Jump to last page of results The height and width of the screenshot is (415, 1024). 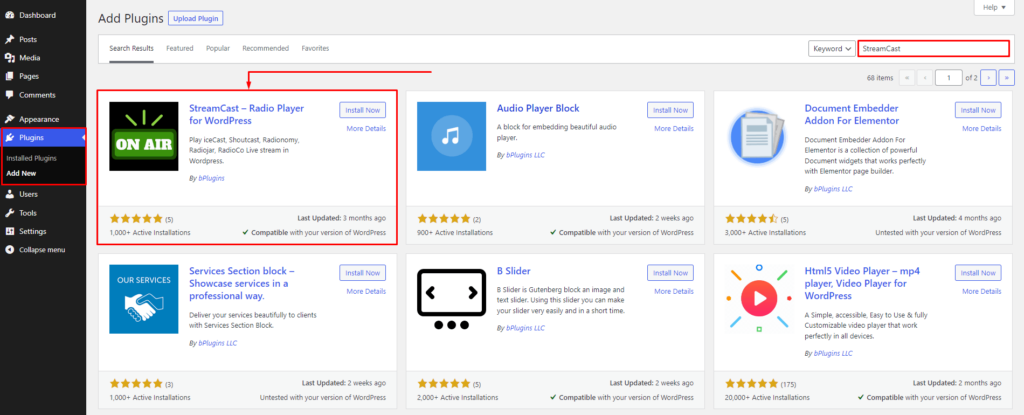pos(1007,78)
